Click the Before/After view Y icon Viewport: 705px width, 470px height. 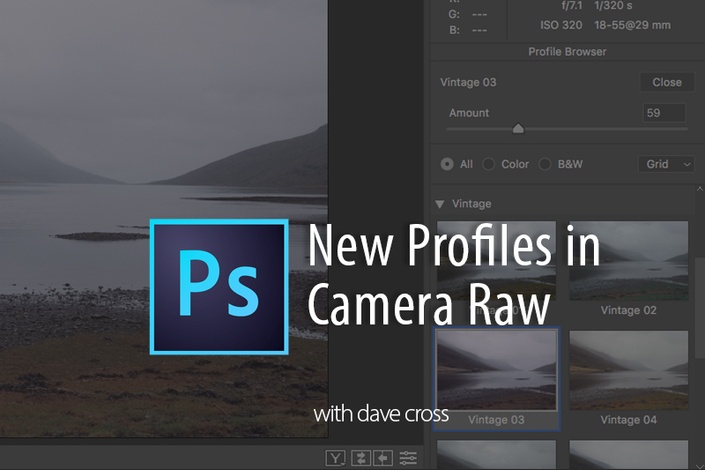(x=335, y=458)
